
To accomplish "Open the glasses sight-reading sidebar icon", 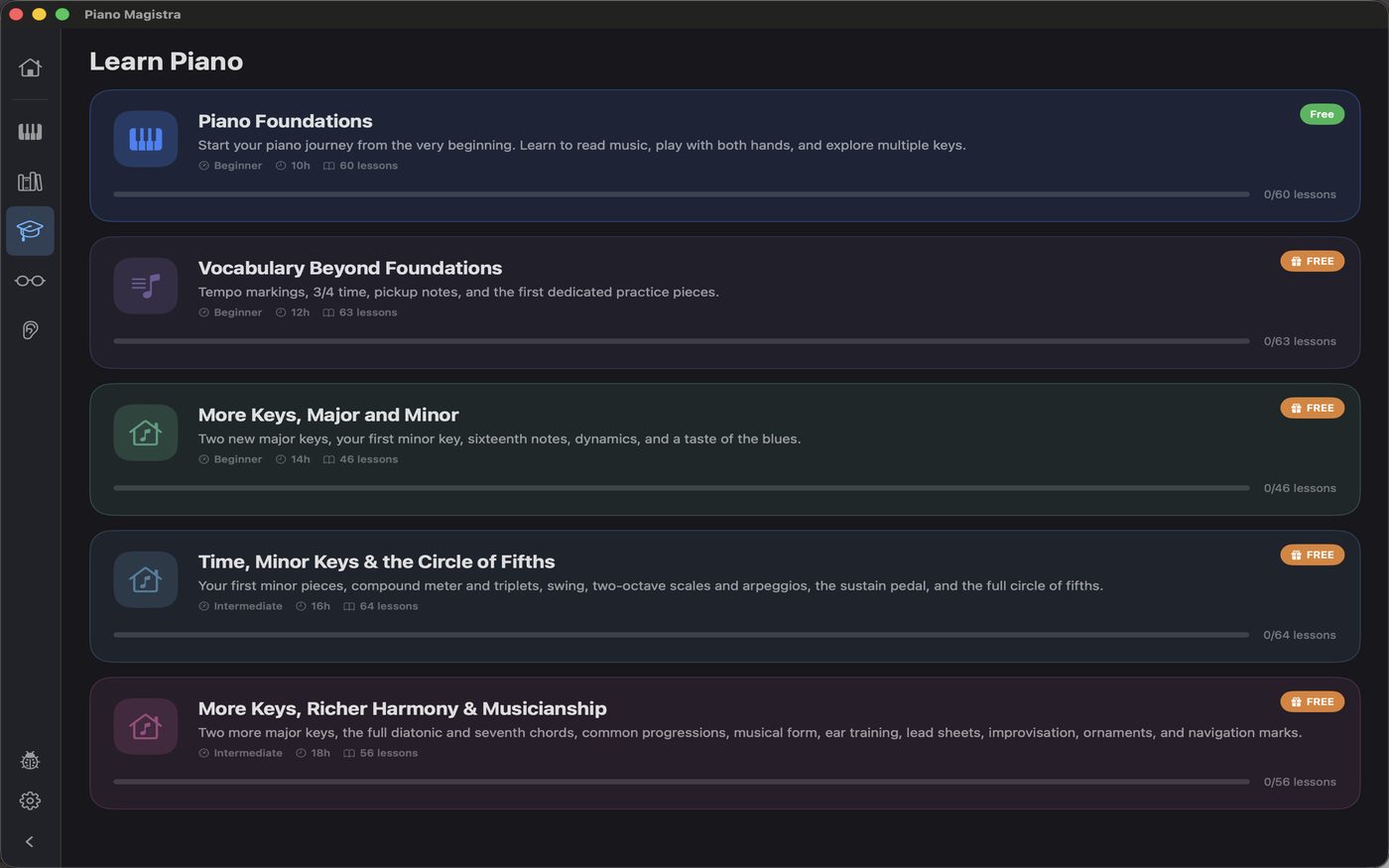I will point(30,281).
